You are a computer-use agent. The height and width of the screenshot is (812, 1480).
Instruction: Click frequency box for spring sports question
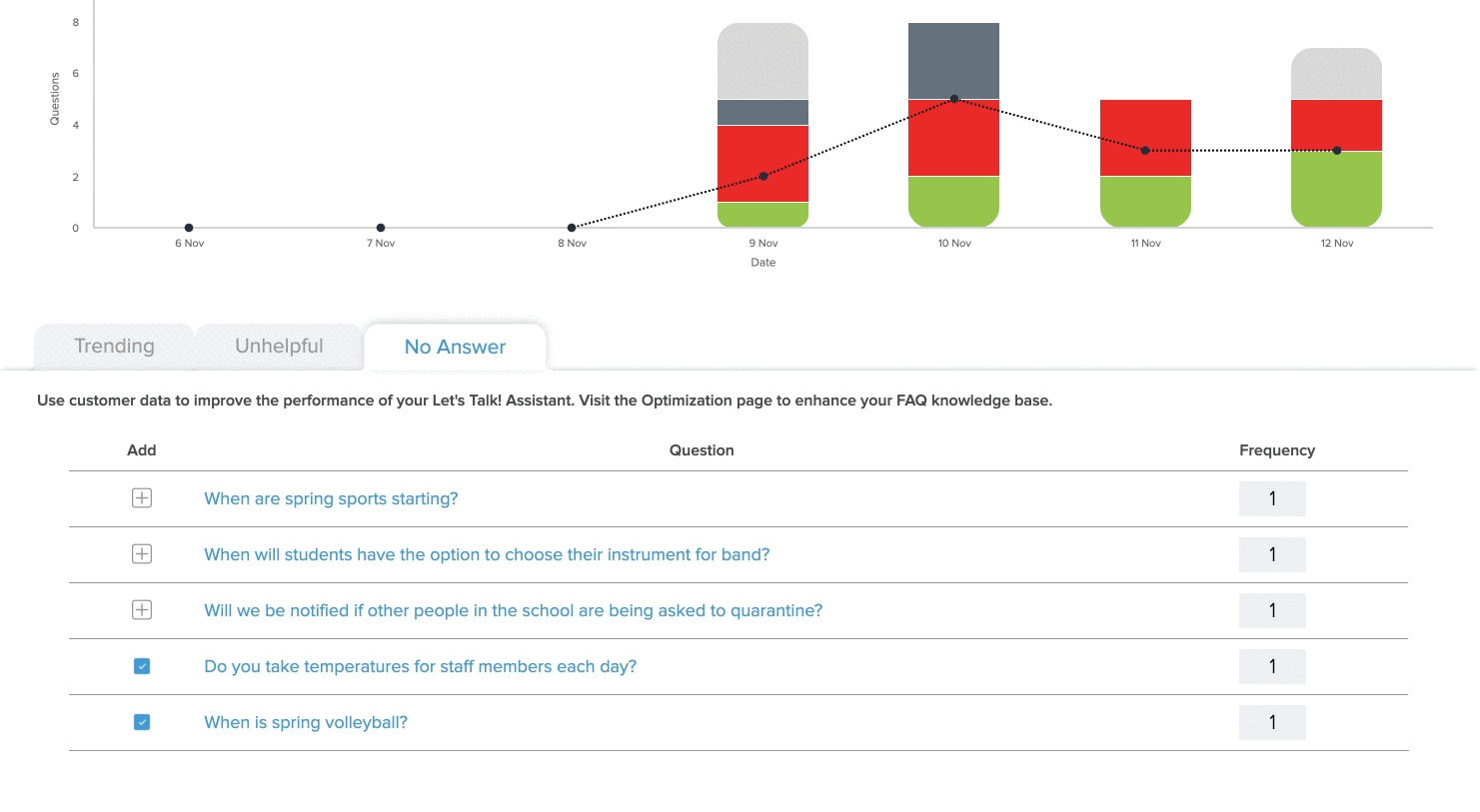(x=1271, y=498)
